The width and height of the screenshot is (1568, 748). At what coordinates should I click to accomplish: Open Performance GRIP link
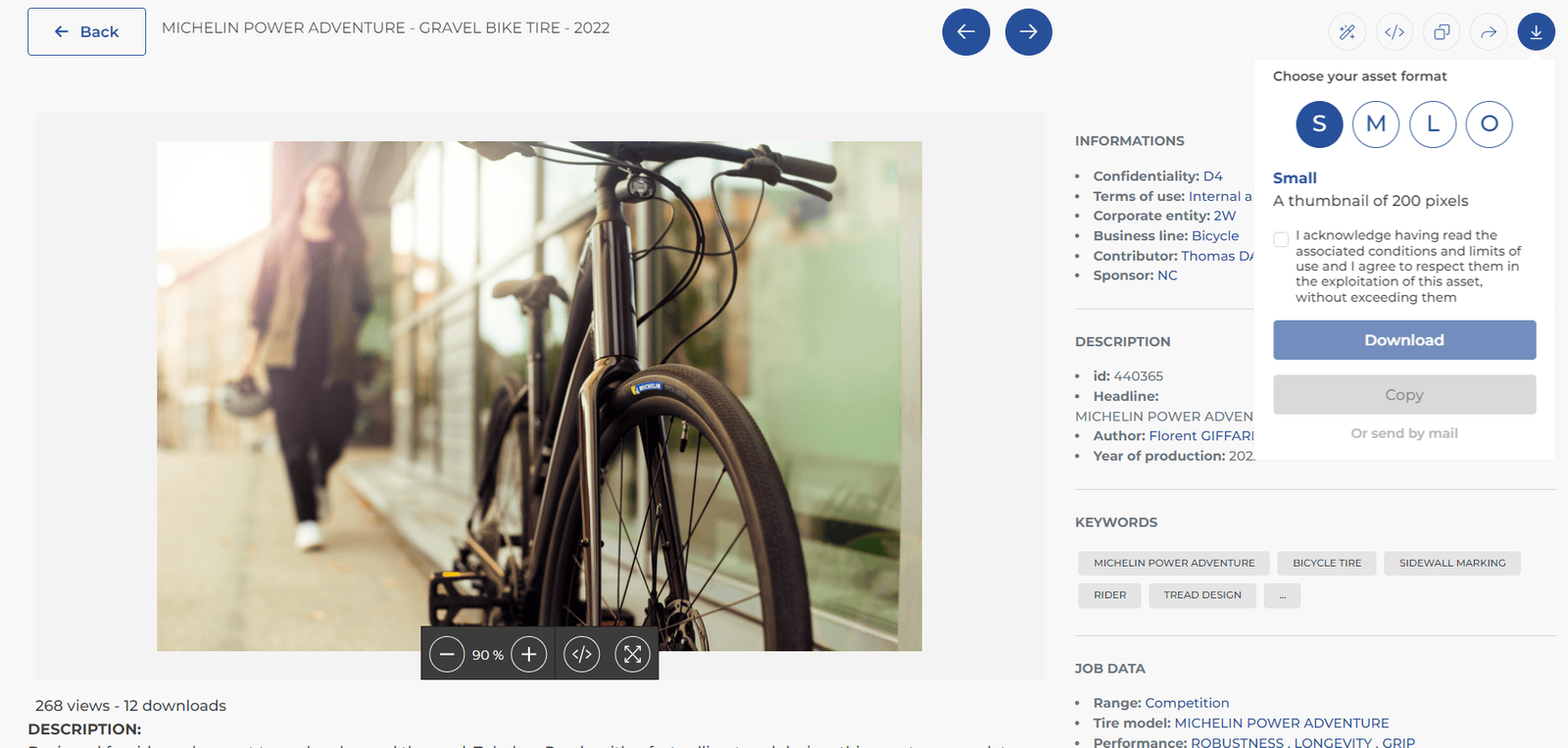(1398, 743)
